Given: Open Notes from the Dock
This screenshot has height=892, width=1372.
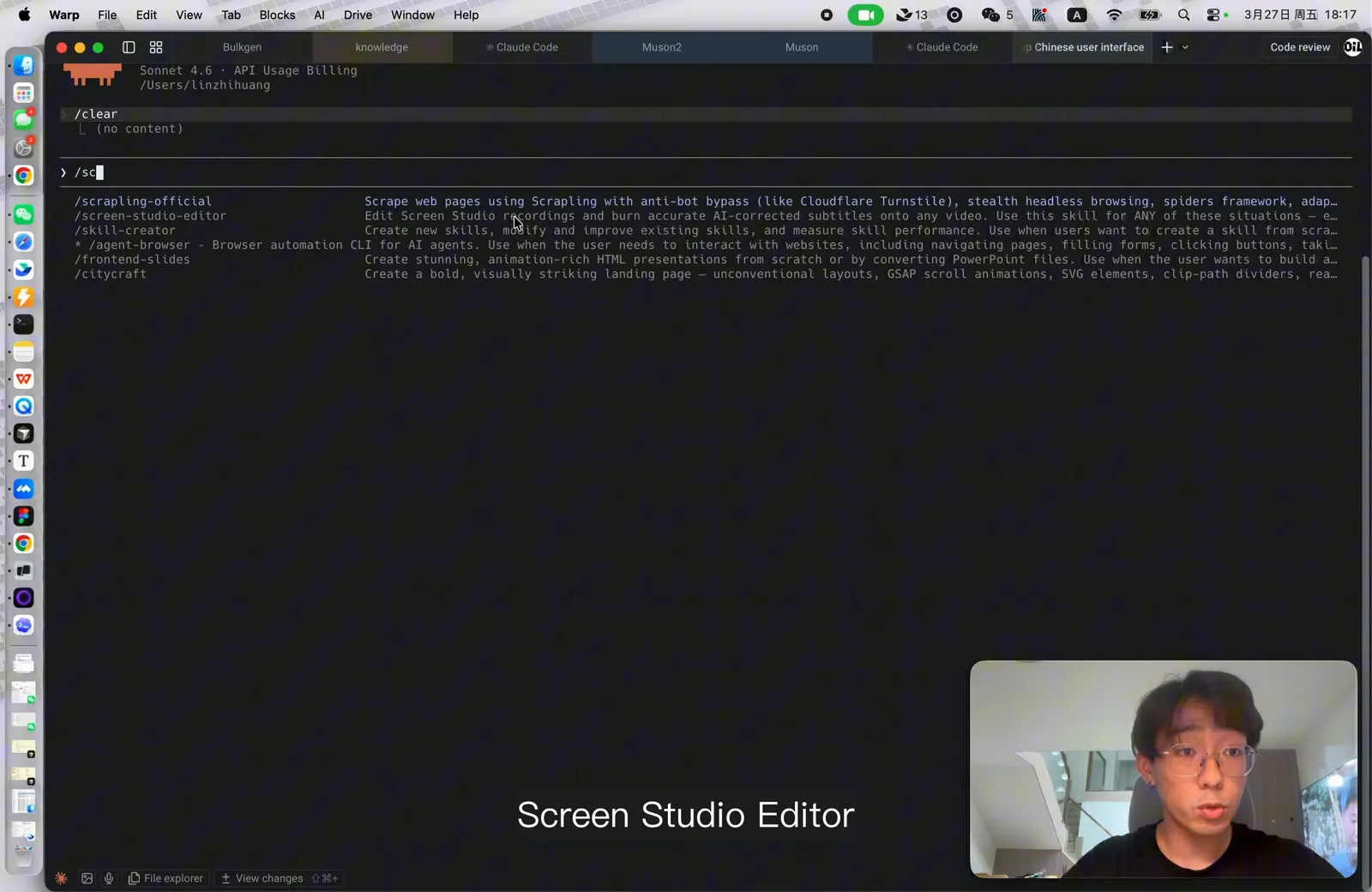Looking at the screenshot, I should click(x=24, y=352).
